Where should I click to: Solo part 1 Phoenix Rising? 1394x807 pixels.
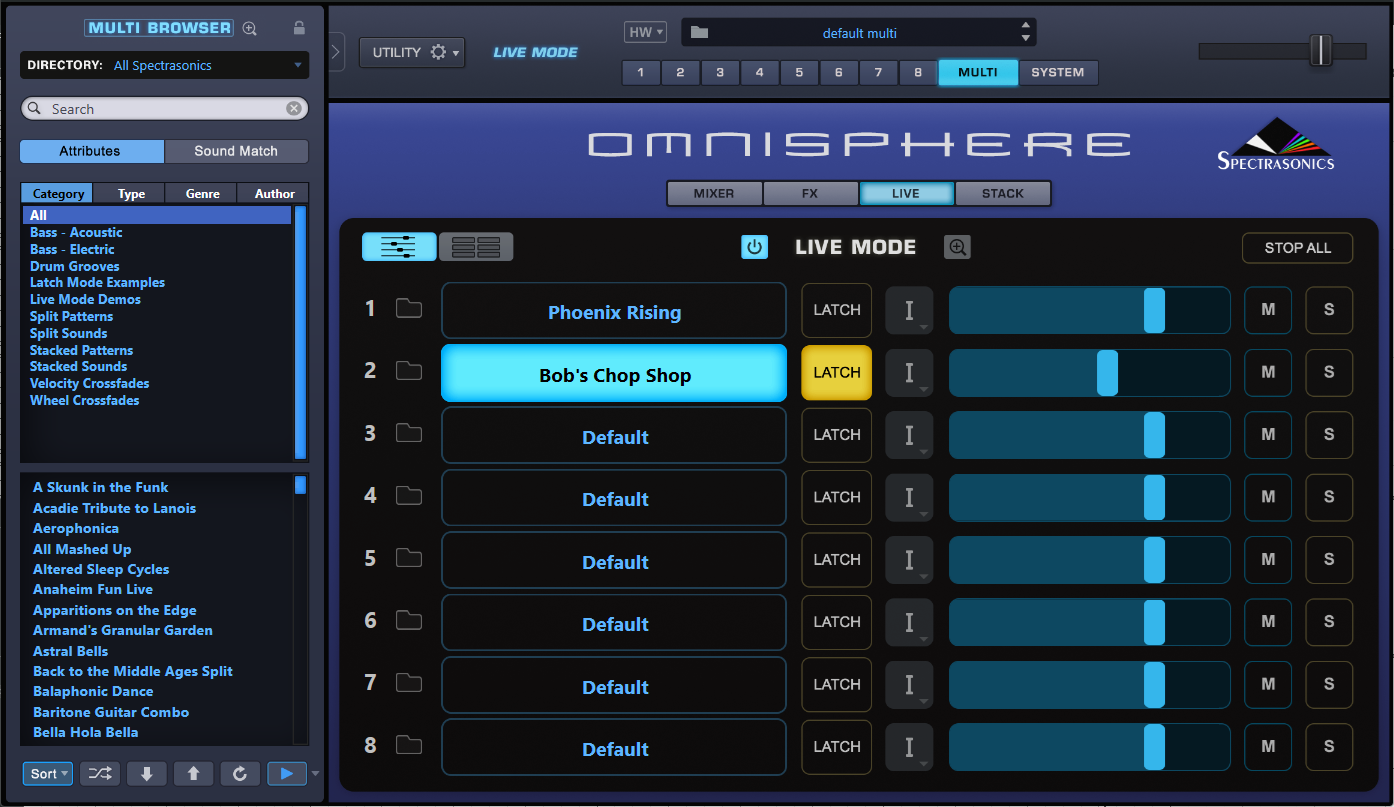pyautogui.click(x=1329, y=310)
